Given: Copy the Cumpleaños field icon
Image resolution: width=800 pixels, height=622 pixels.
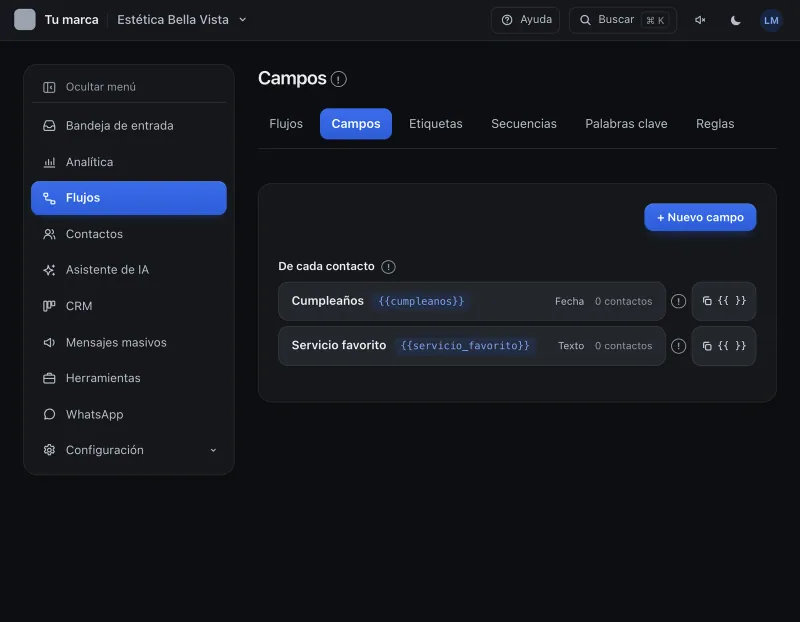Looking at the screenshot, I should tap(707, 301).
